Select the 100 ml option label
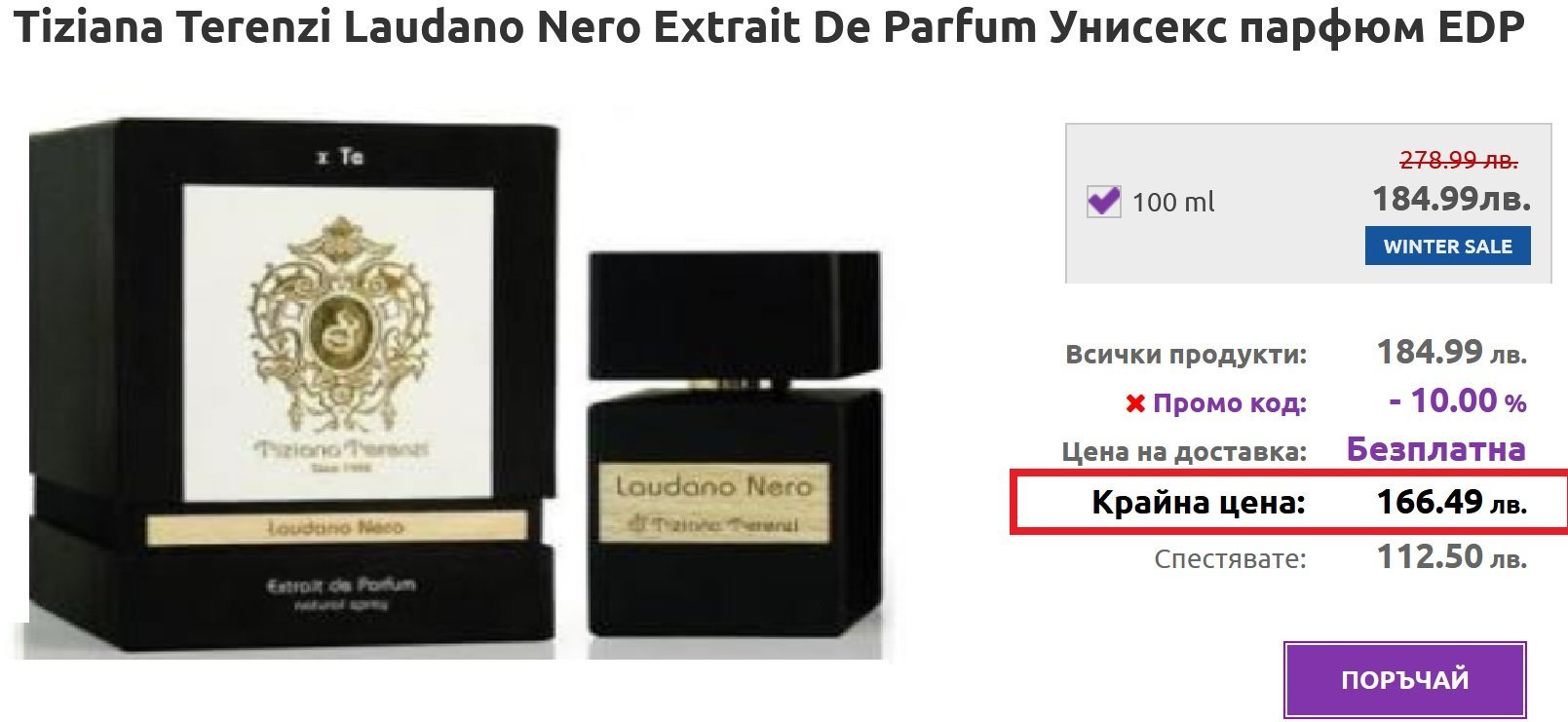 coord(1173,203)
